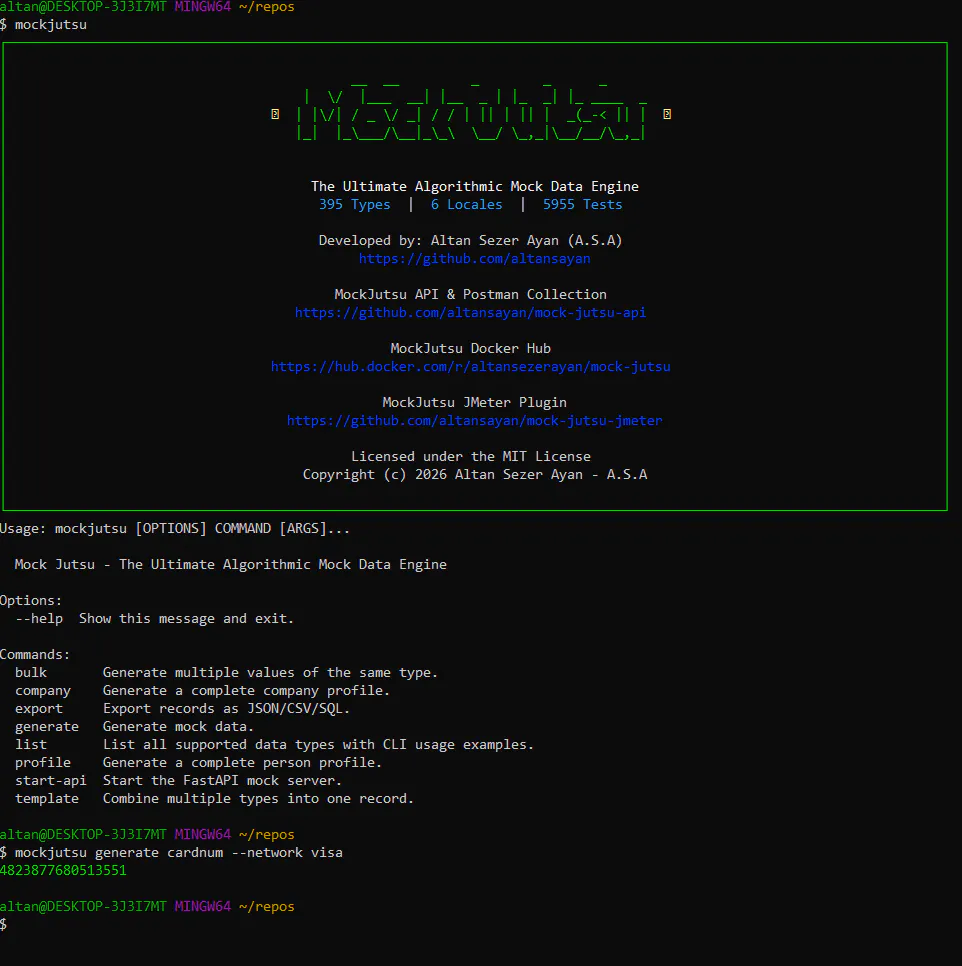Click the 'Generate mock data.' description
The height and width of the screenshot is (966, 962).
coord(178,727)
